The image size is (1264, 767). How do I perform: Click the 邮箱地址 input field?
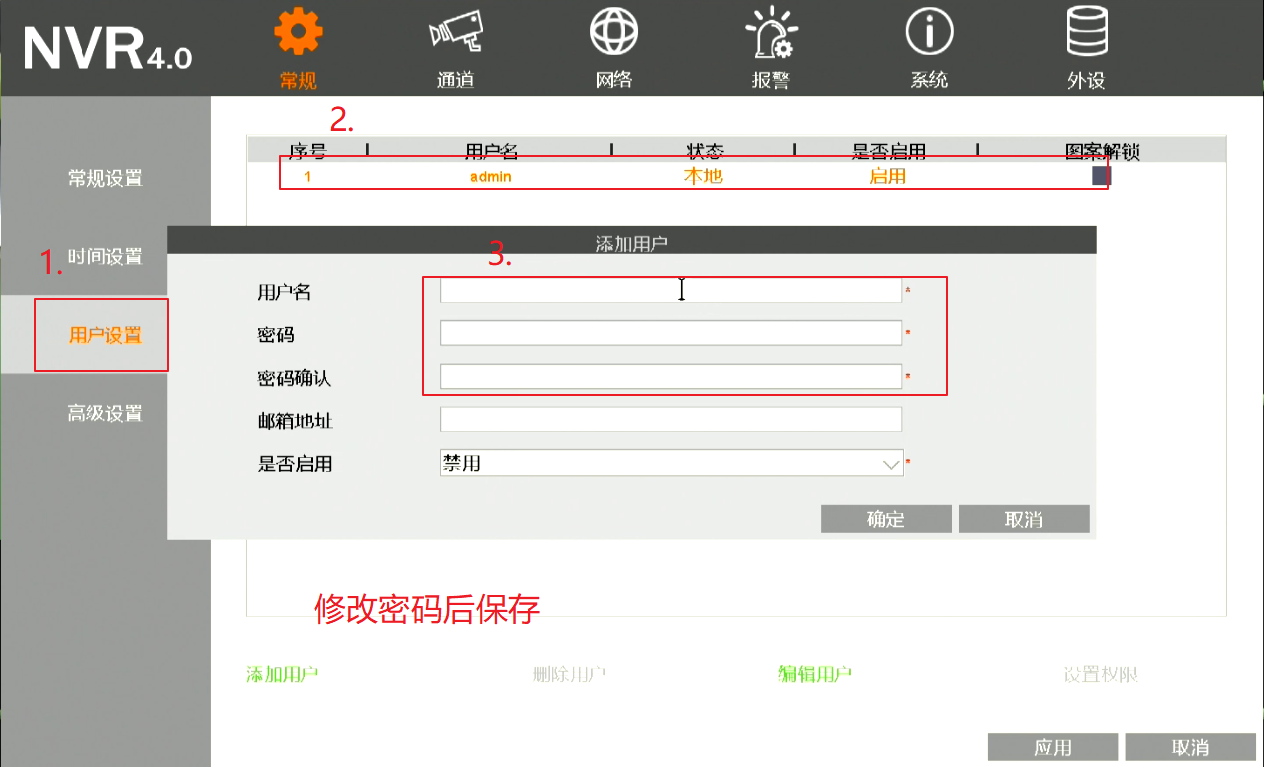[671, 419]
